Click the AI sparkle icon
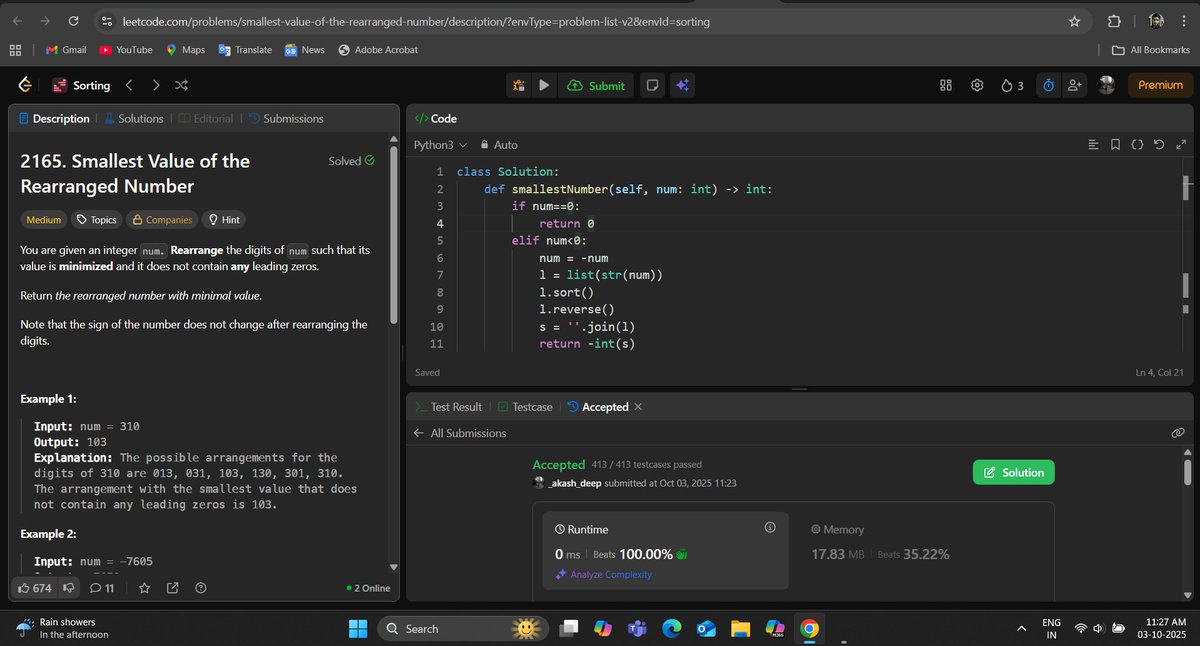Screen dimensions: 1200x646 682,86
